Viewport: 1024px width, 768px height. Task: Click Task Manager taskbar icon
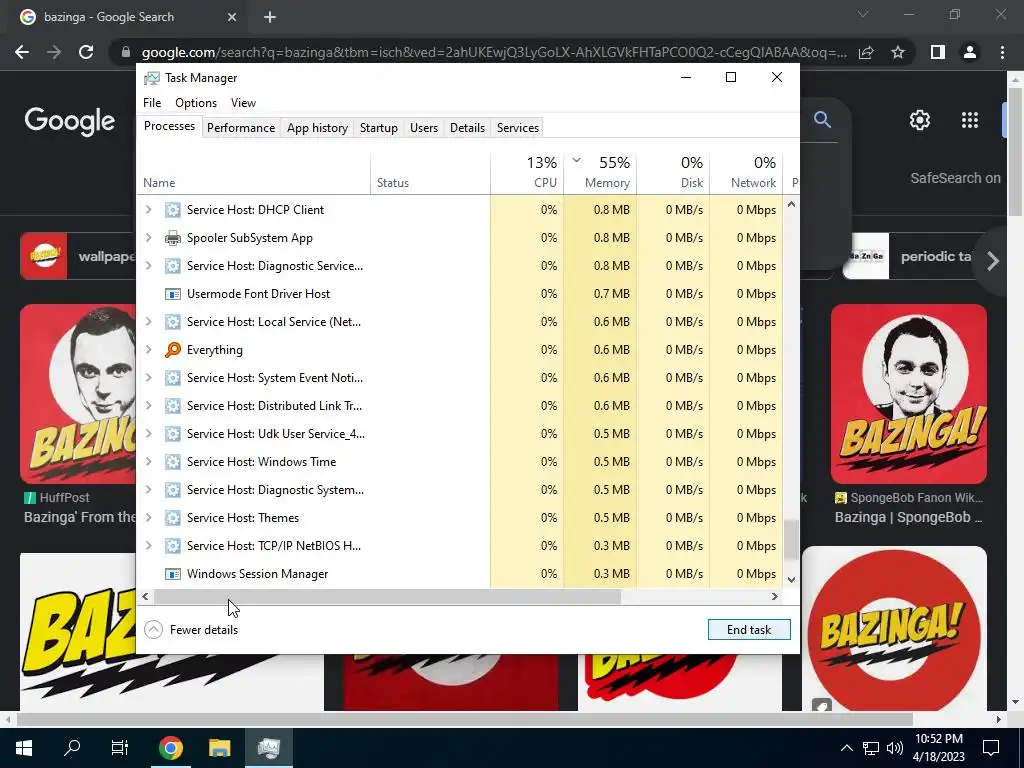(x=269, y=748)
